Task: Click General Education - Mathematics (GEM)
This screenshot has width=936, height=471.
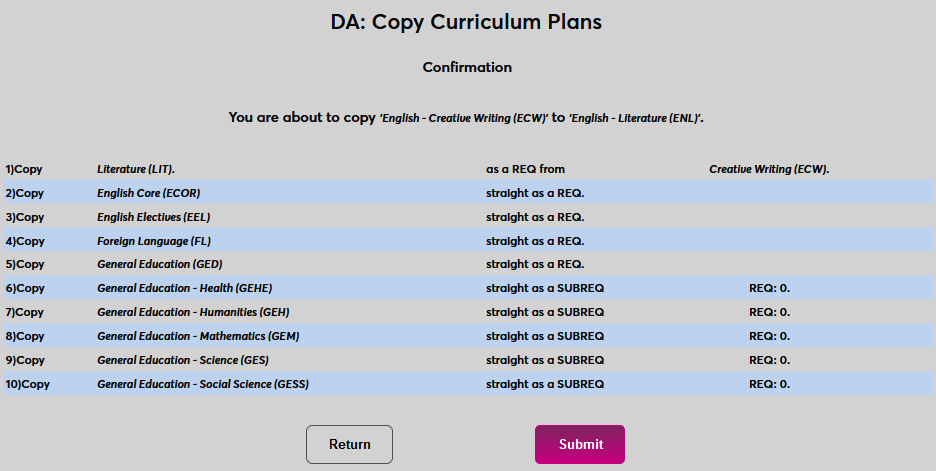Action: tap(198, 337)
